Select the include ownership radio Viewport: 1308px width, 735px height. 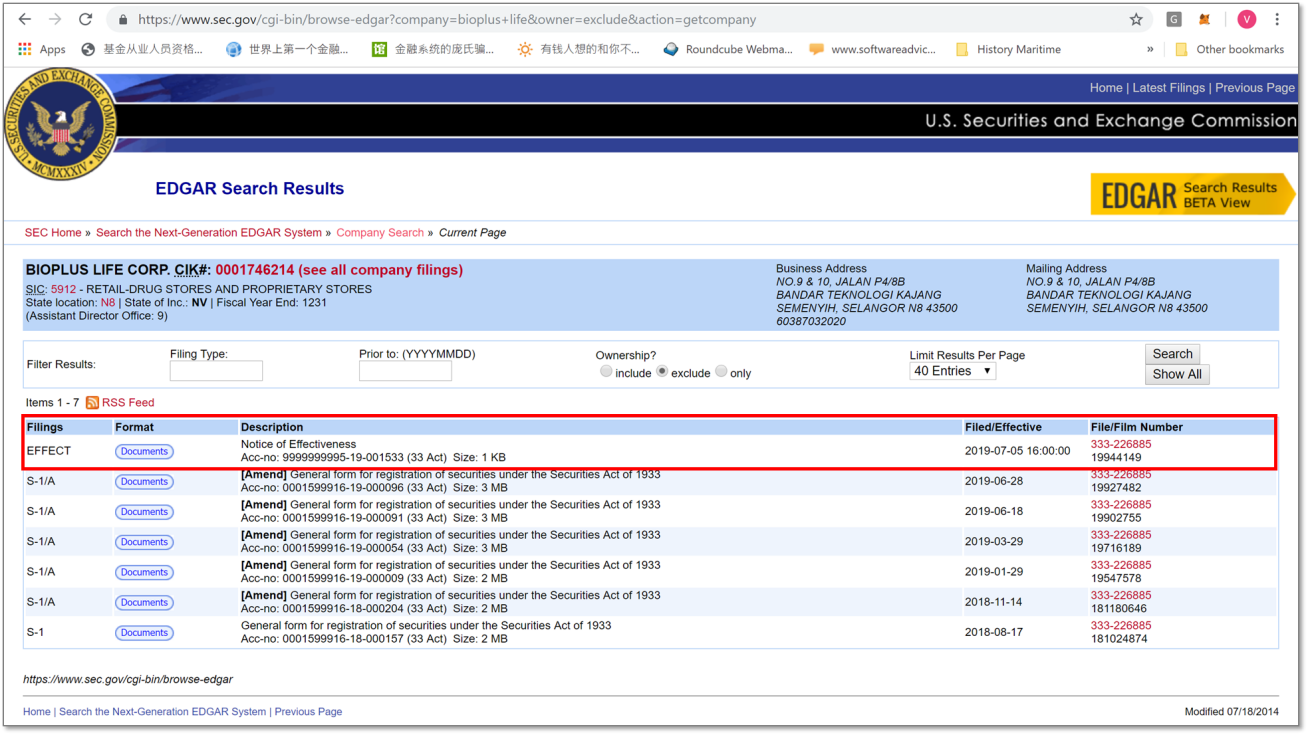coord(606,371)
